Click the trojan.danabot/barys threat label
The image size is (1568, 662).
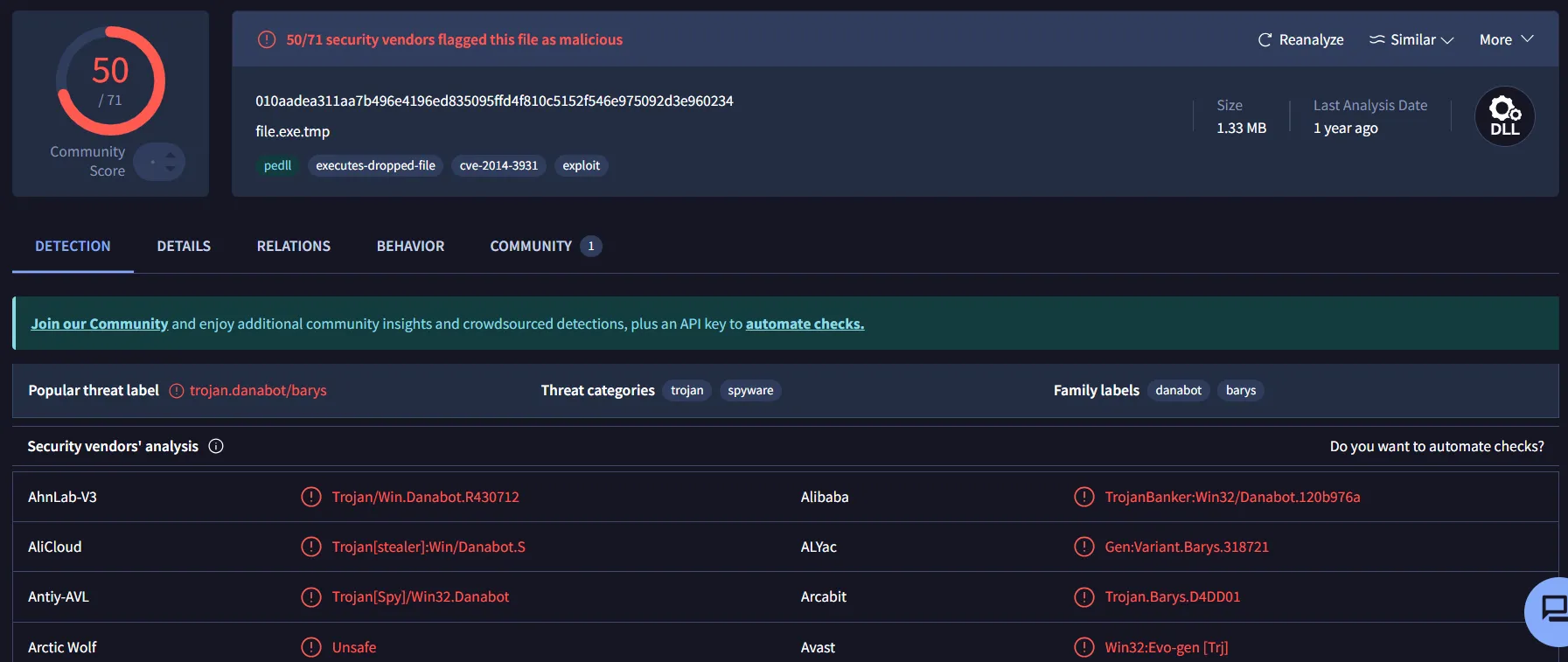[x=258, y=391]
